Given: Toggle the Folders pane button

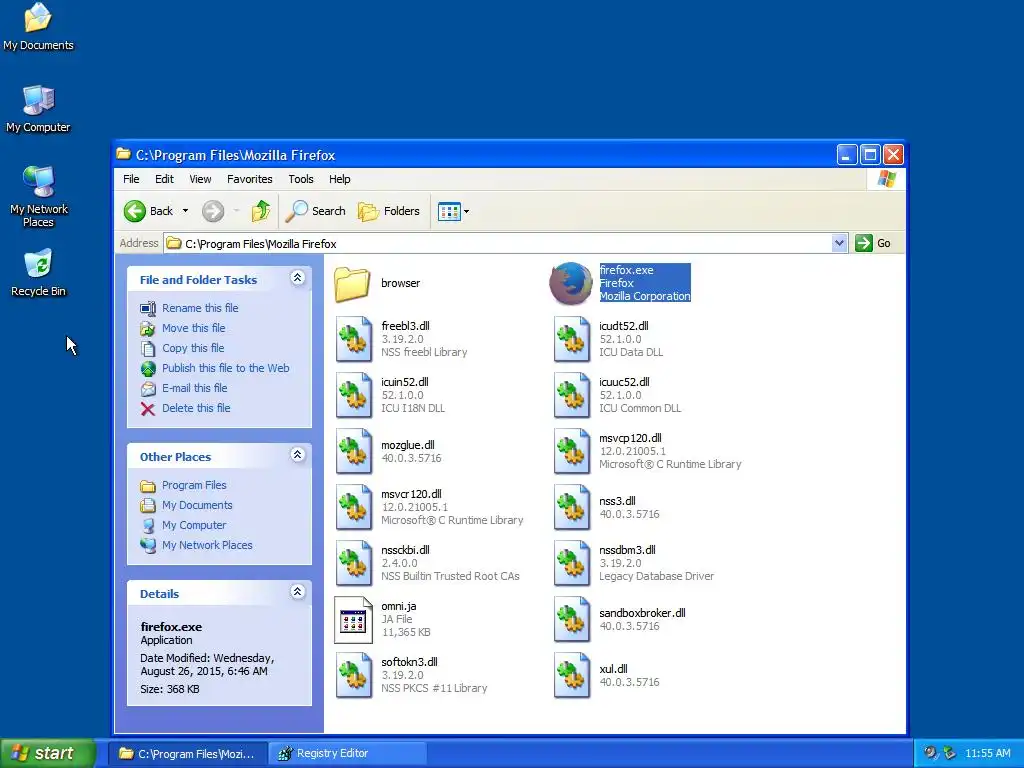Looking at the screenshot, I should point(389,211).
